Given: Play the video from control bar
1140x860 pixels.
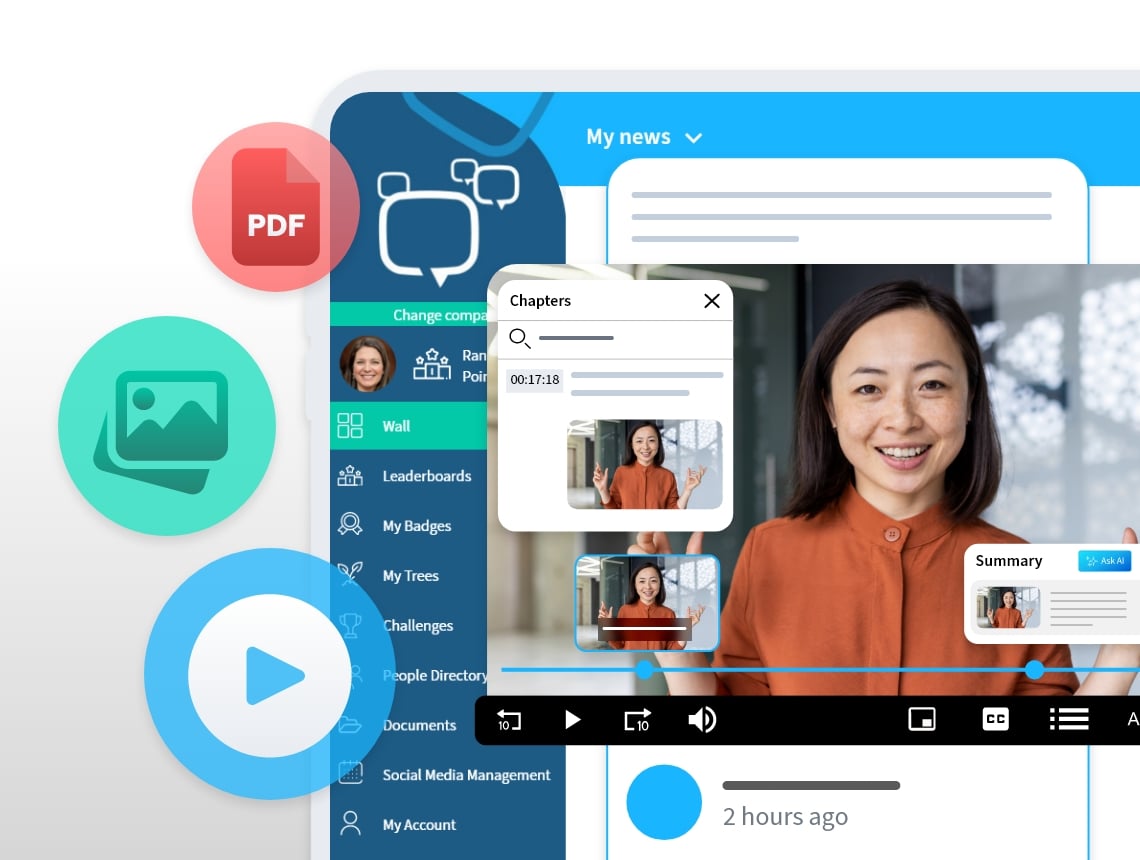Looking at the screenshot, I should pos(573,720).
